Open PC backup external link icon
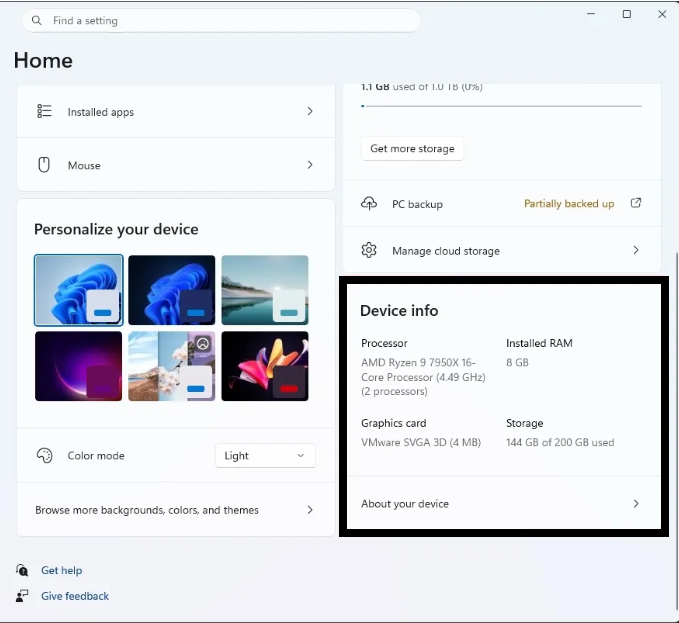This screenshot has height=623, width=679. (x=636, y=203)
